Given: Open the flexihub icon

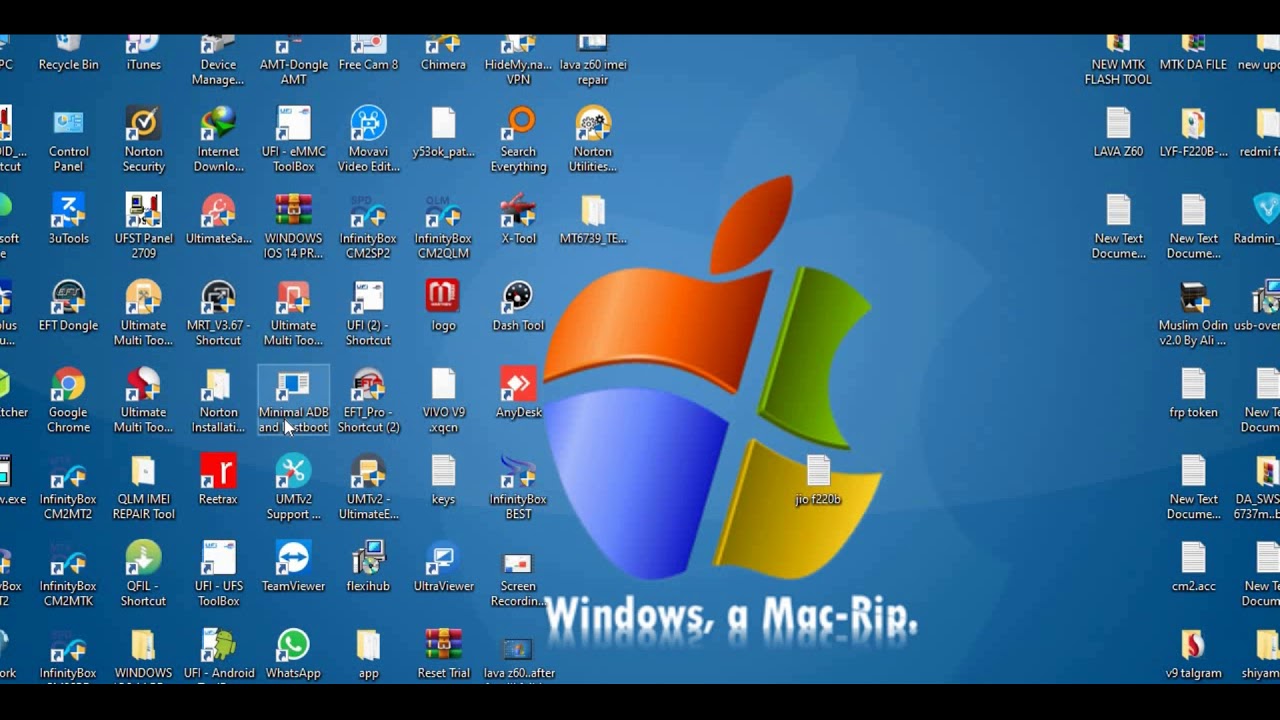Looking at the screenshot, I should pyautogui.click(x=368, y=568).
